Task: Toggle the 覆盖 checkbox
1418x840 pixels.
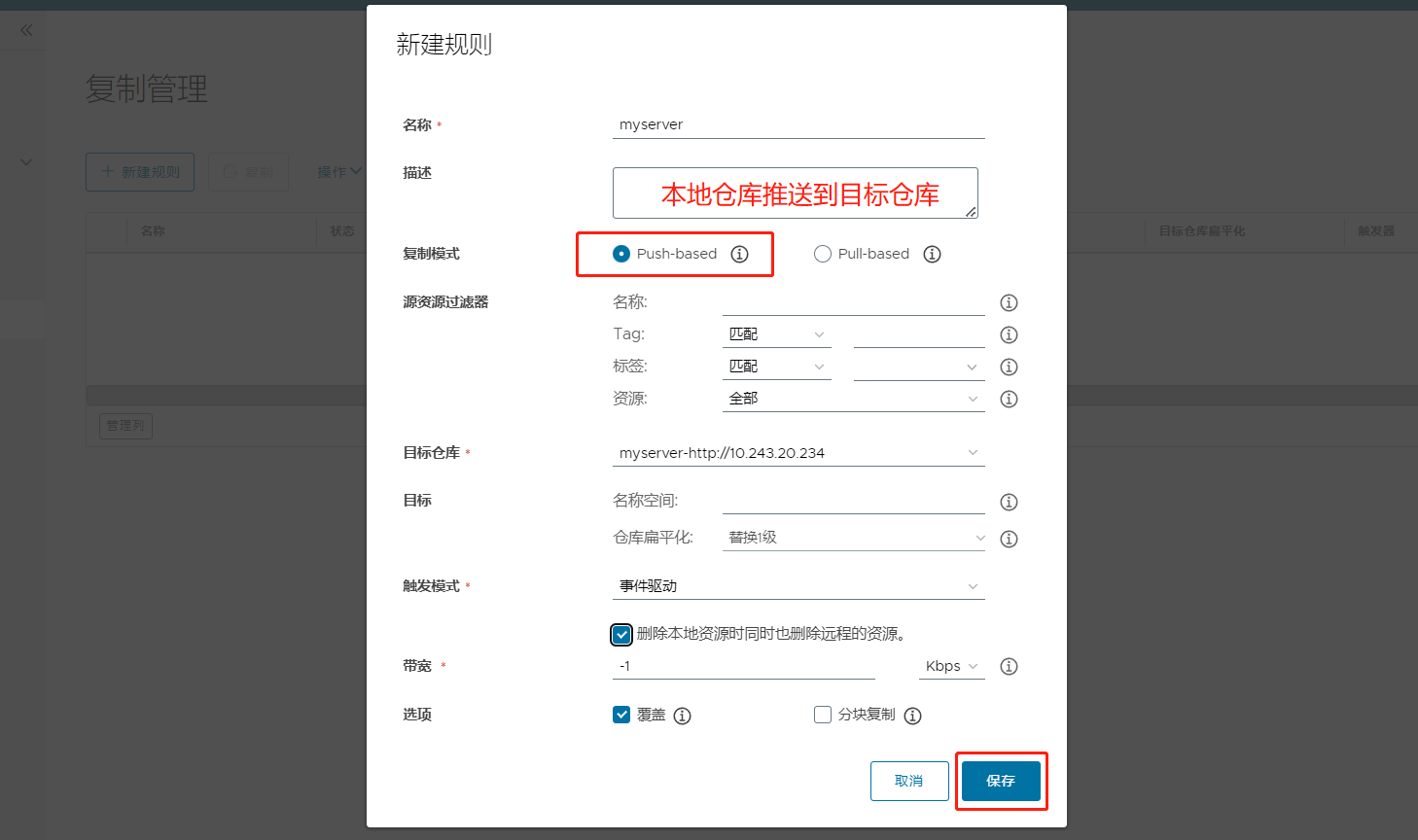Action: click(x=621, y=715)
